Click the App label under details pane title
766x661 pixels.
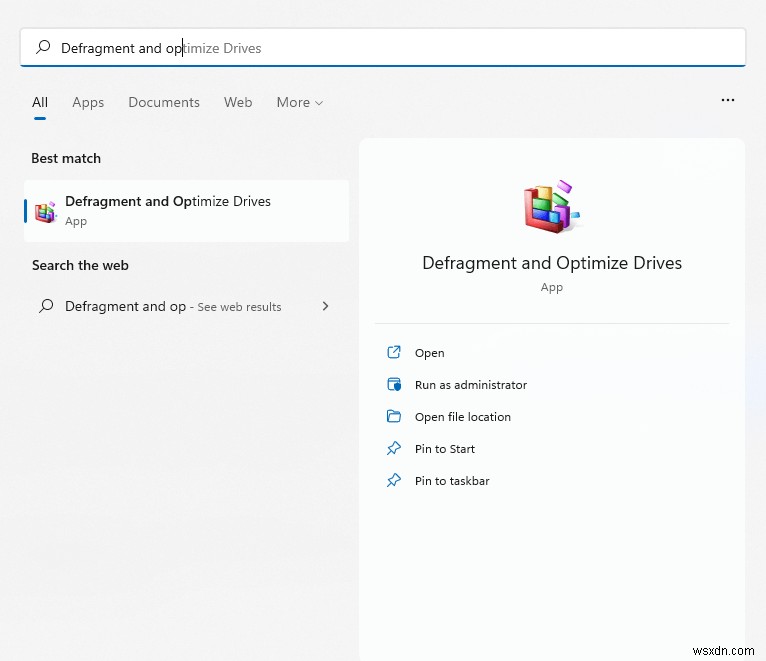click(x=552, y=287)
